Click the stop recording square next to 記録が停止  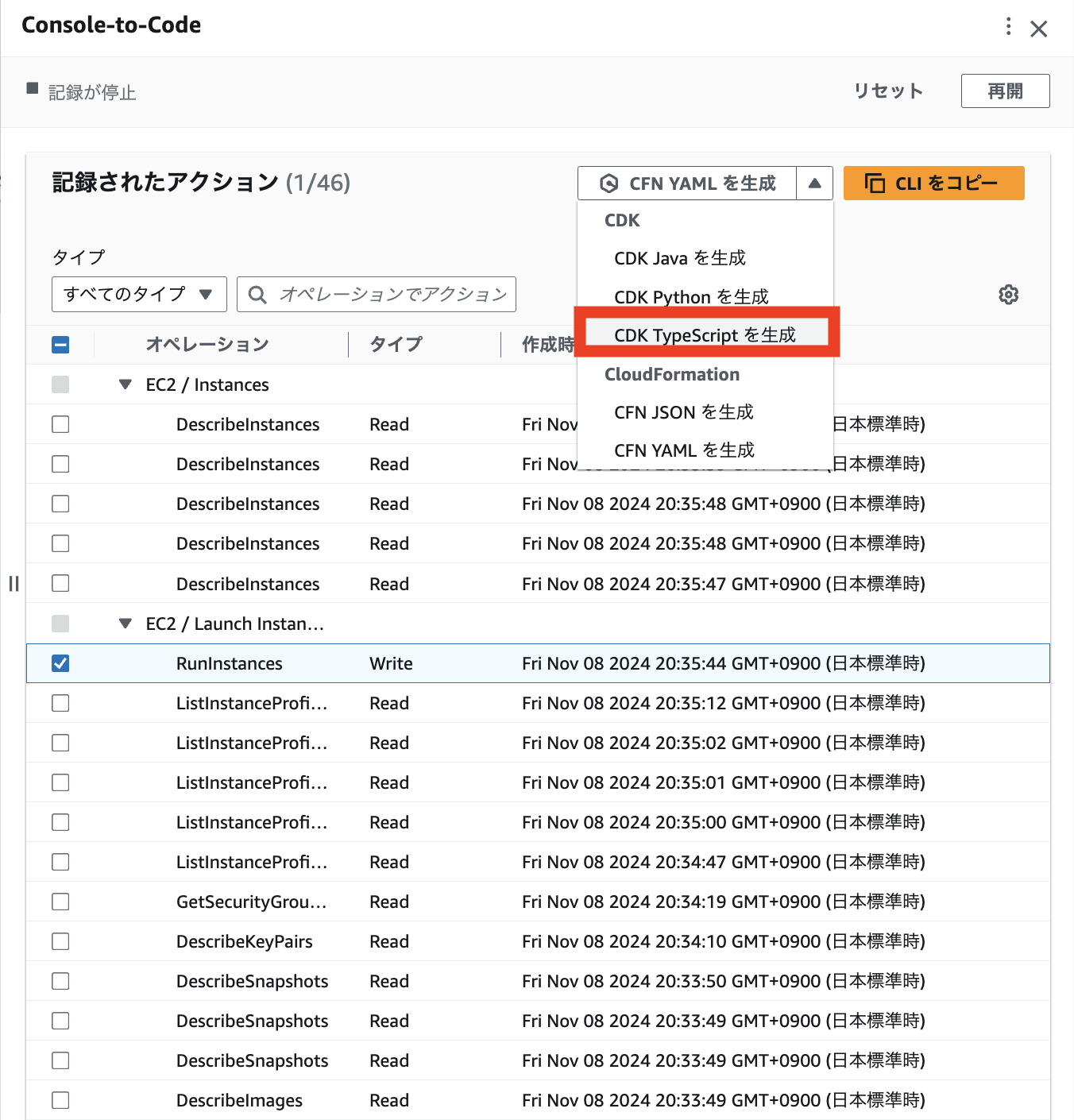coord(31,88)
